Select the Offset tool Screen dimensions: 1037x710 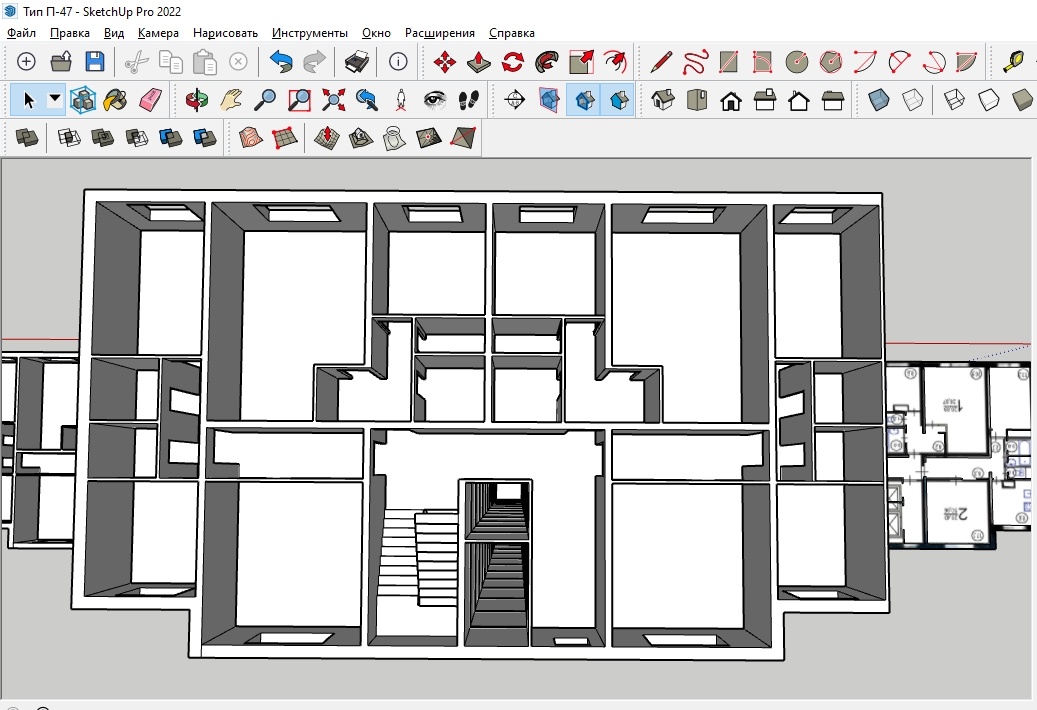pyautogui.click(x=616, y=62)
